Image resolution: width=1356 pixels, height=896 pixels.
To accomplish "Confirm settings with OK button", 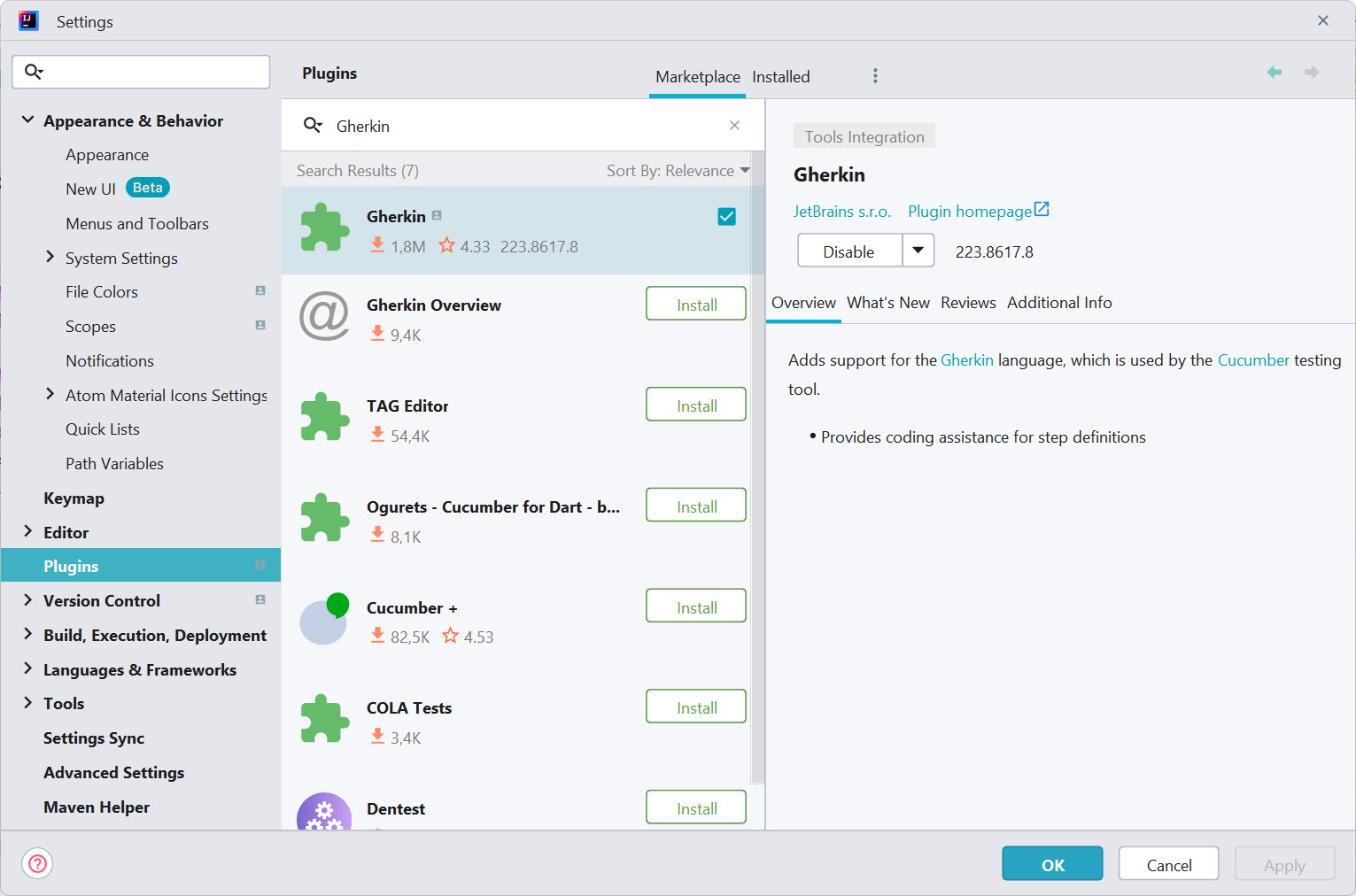I will click(1052, 864).
